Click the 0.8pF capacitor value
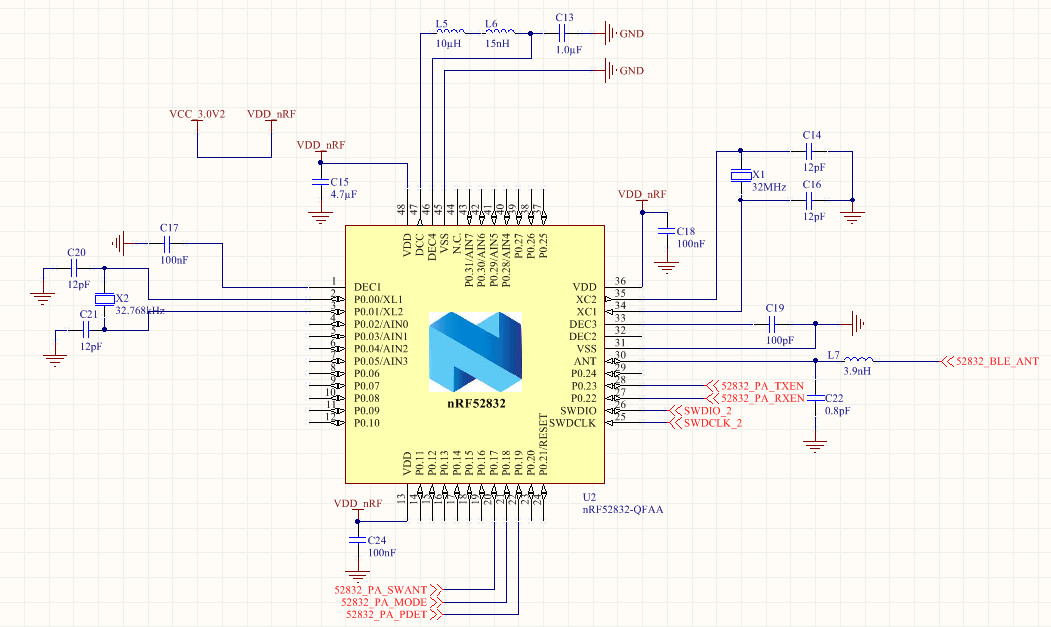Image resolution: width=1051 pixels, height=627 pixels. (x=837, y=411)
